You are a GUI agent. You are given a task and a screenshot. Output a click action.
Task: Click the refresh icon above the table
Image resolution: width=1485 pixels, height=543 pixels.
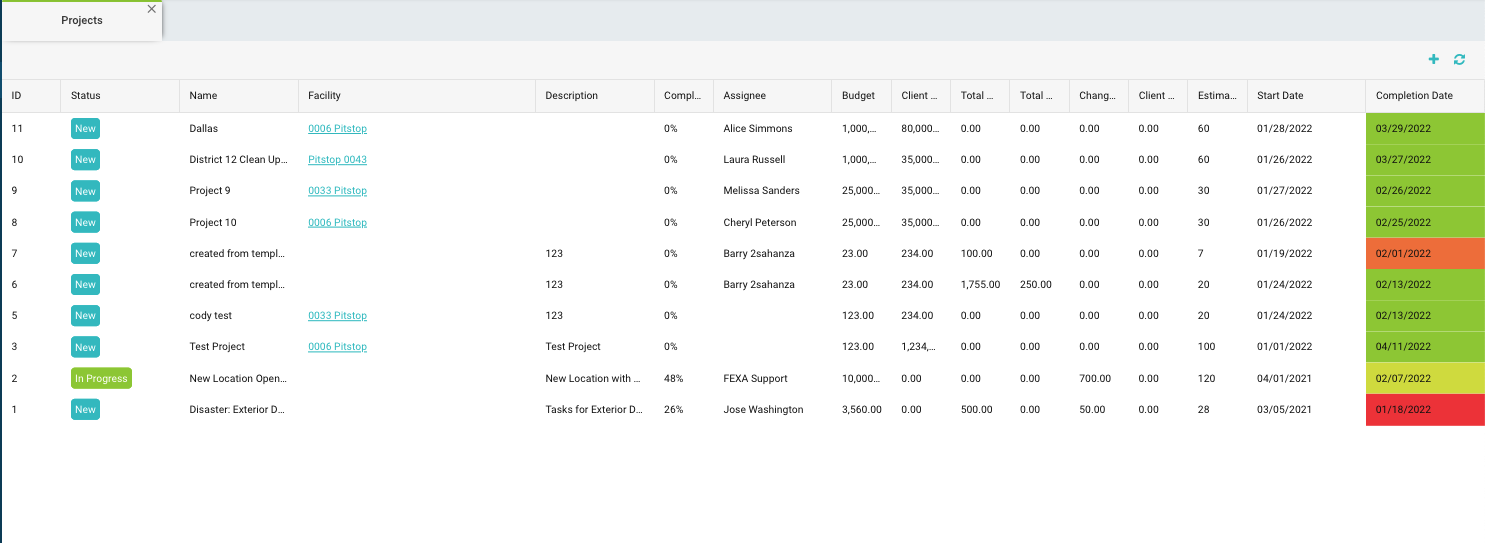tap(1459, 60)
